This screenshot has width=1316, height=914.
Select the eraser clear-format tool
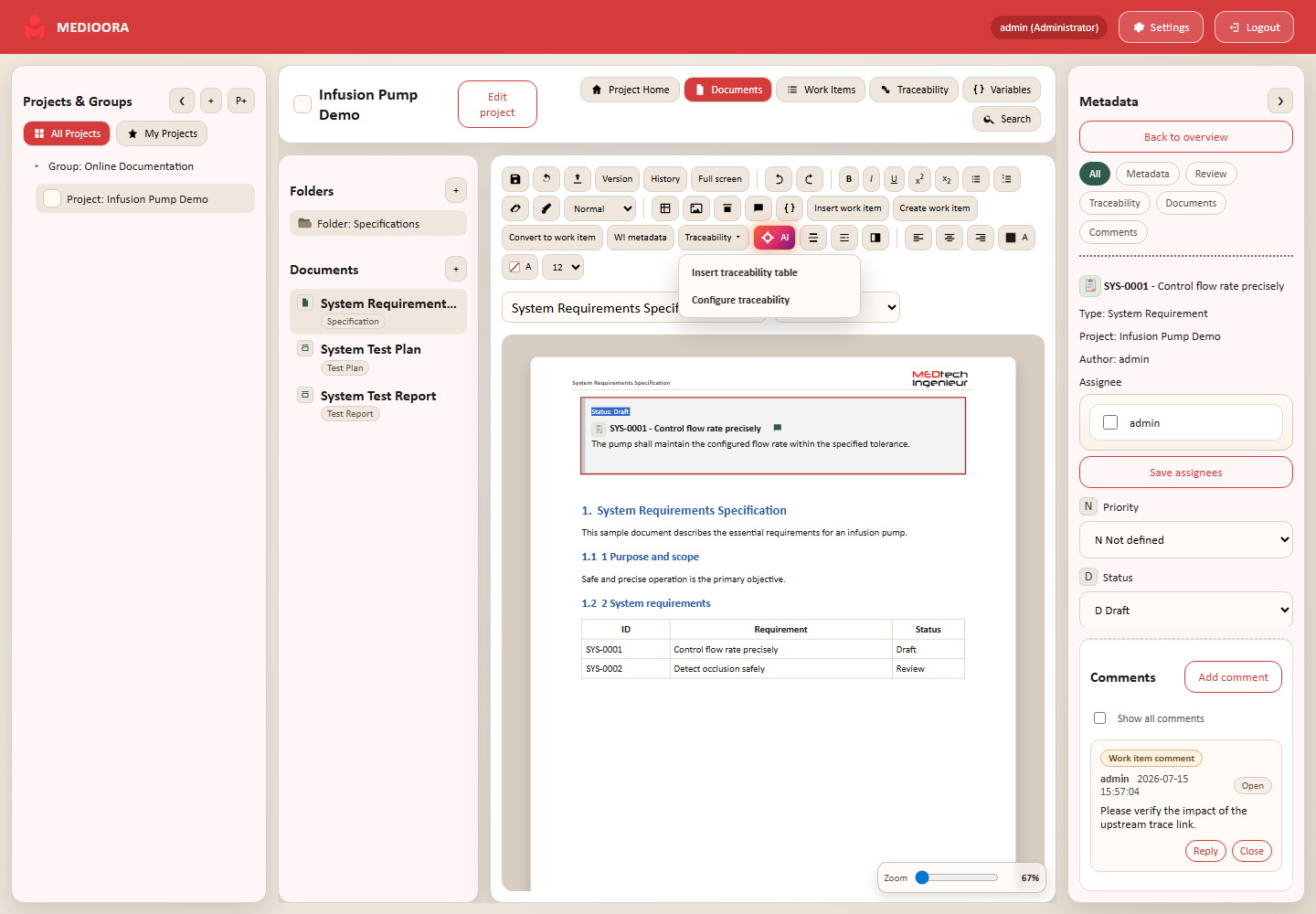point(515,208)
